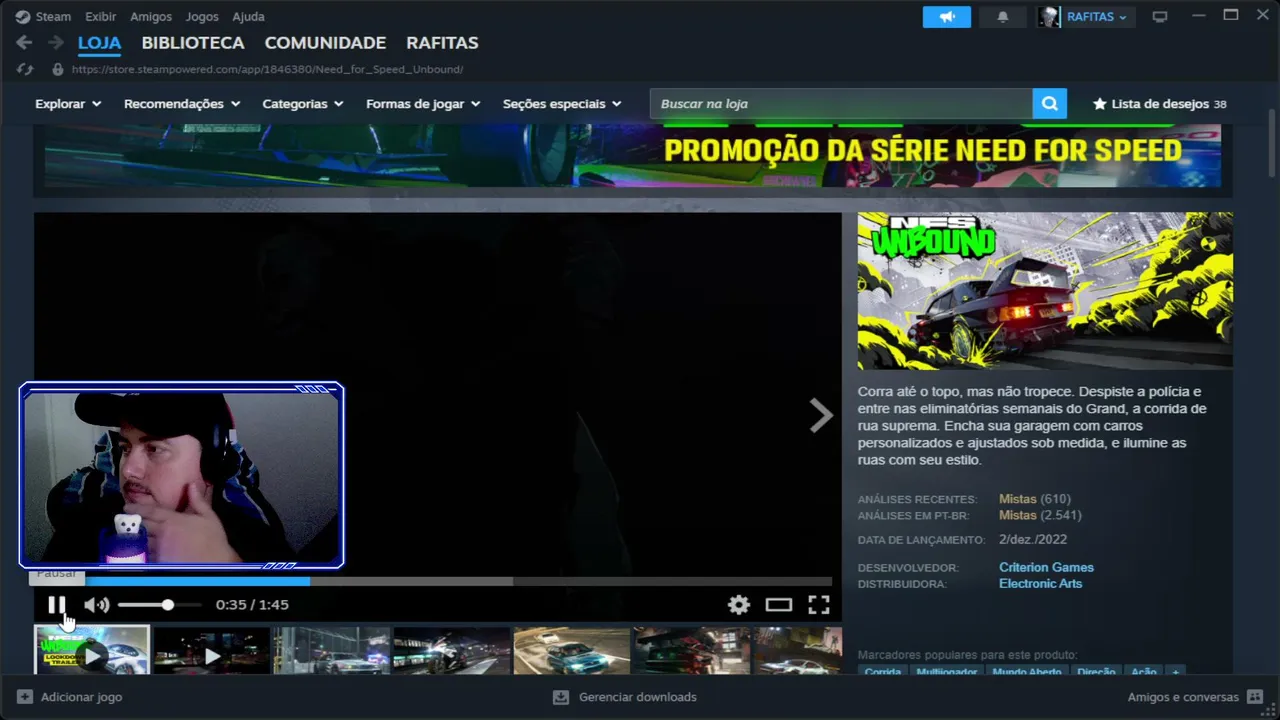Maximize the Steam window
The height and width of the screenshot is (720, 1280).
pos(1231,16)
